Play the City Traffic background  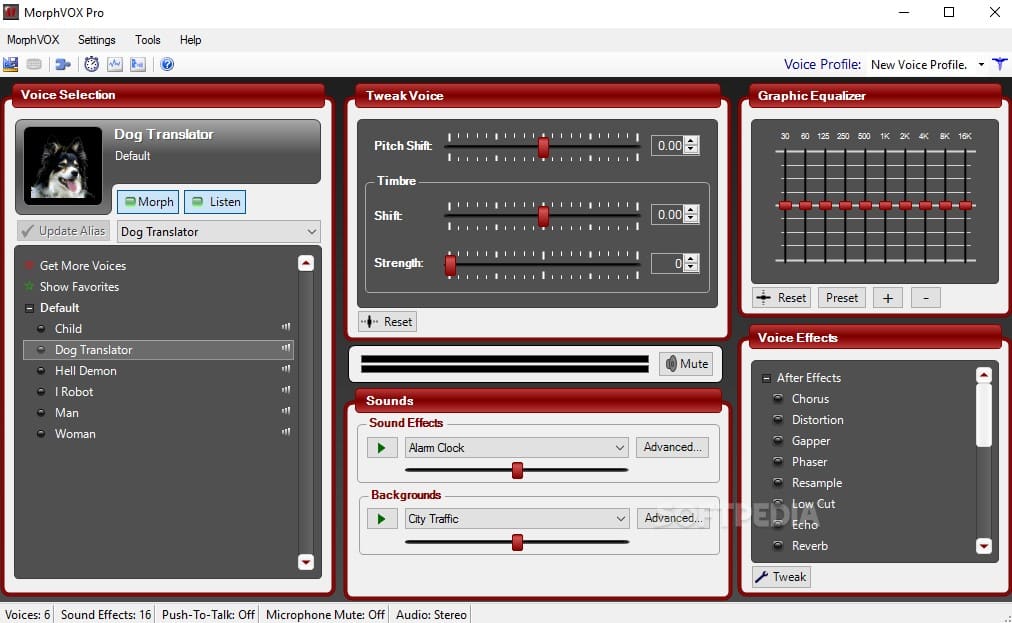(x=381, y=518)
